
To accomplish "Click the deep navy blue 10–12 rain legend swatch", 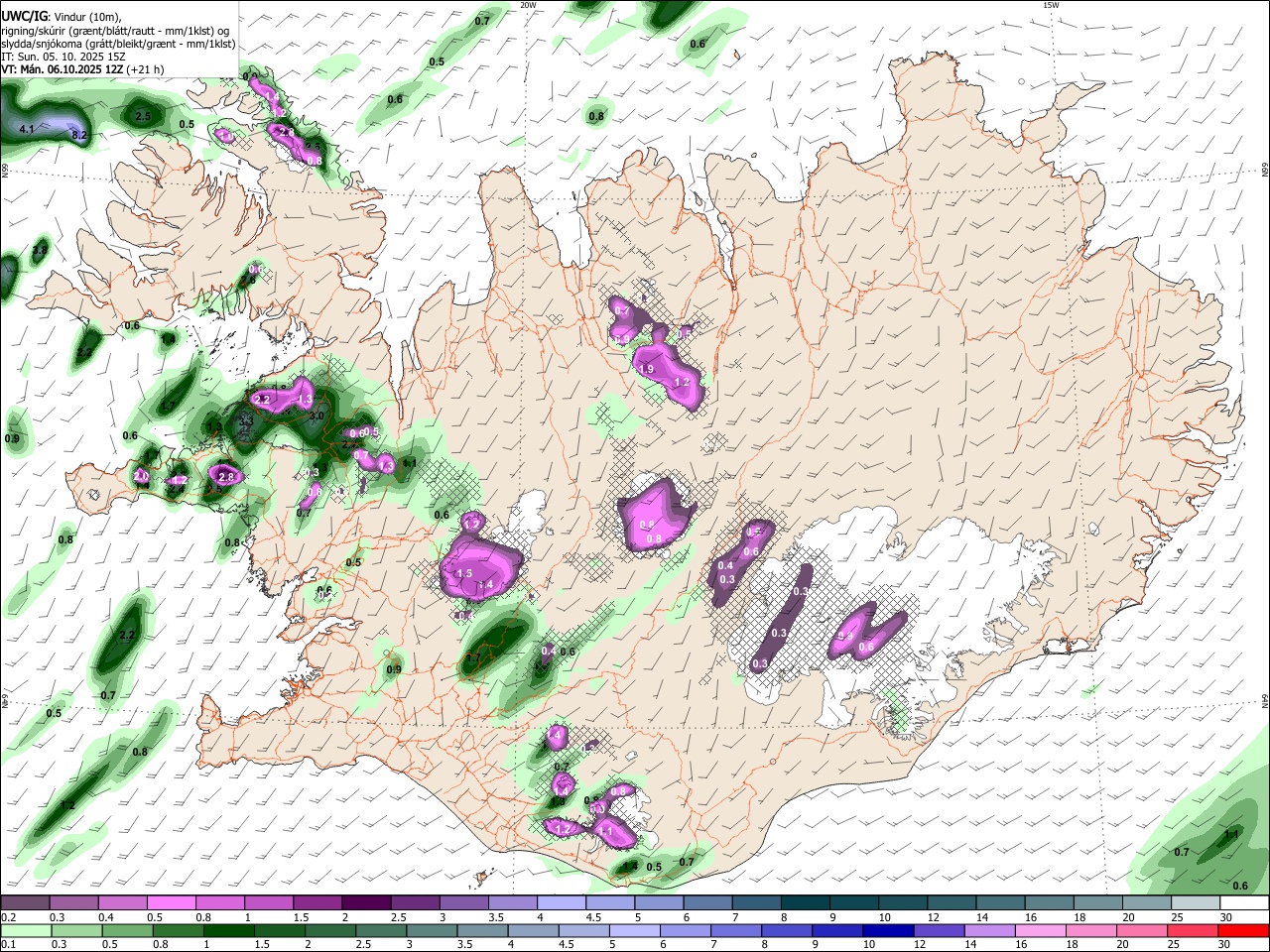I will pos(888,930).
